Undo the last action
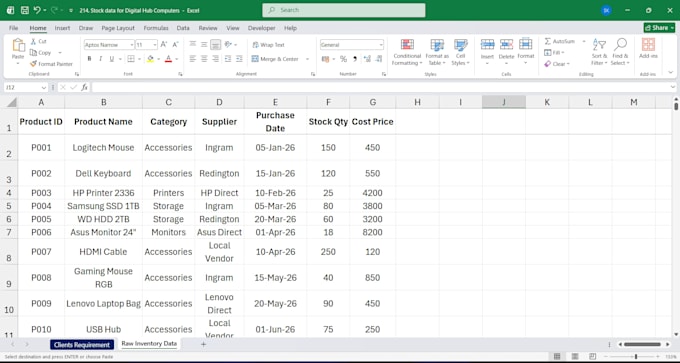 click(x=37, y=10)
